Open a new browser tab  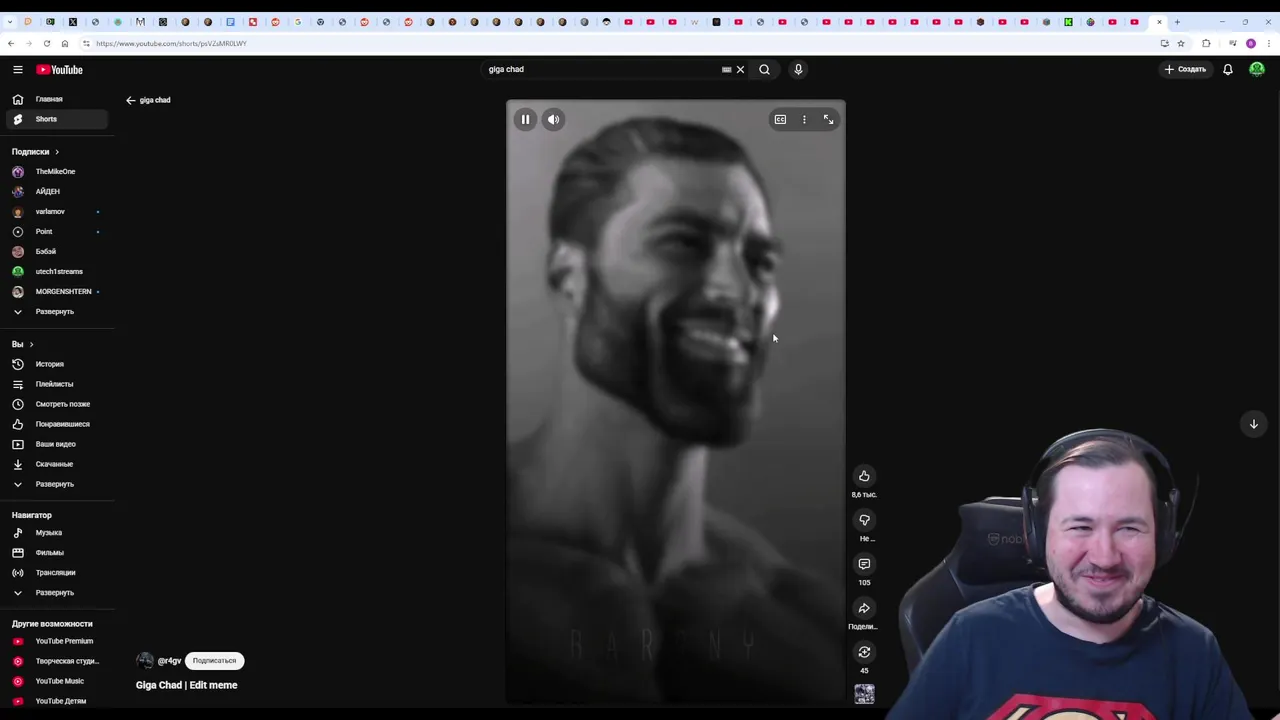coord(1177,21)
